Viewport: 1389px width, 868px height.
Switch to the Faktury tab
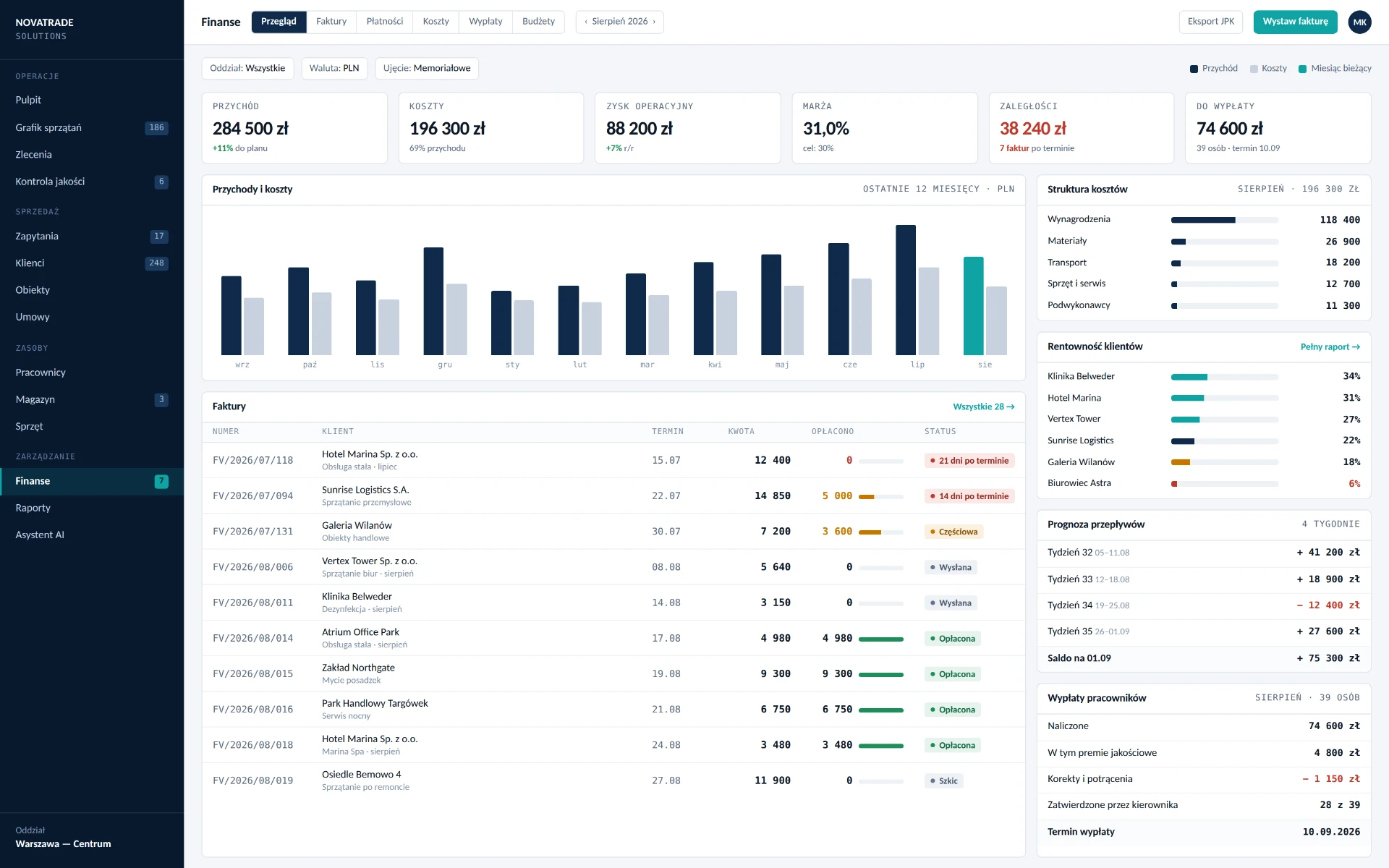point(331,22)
